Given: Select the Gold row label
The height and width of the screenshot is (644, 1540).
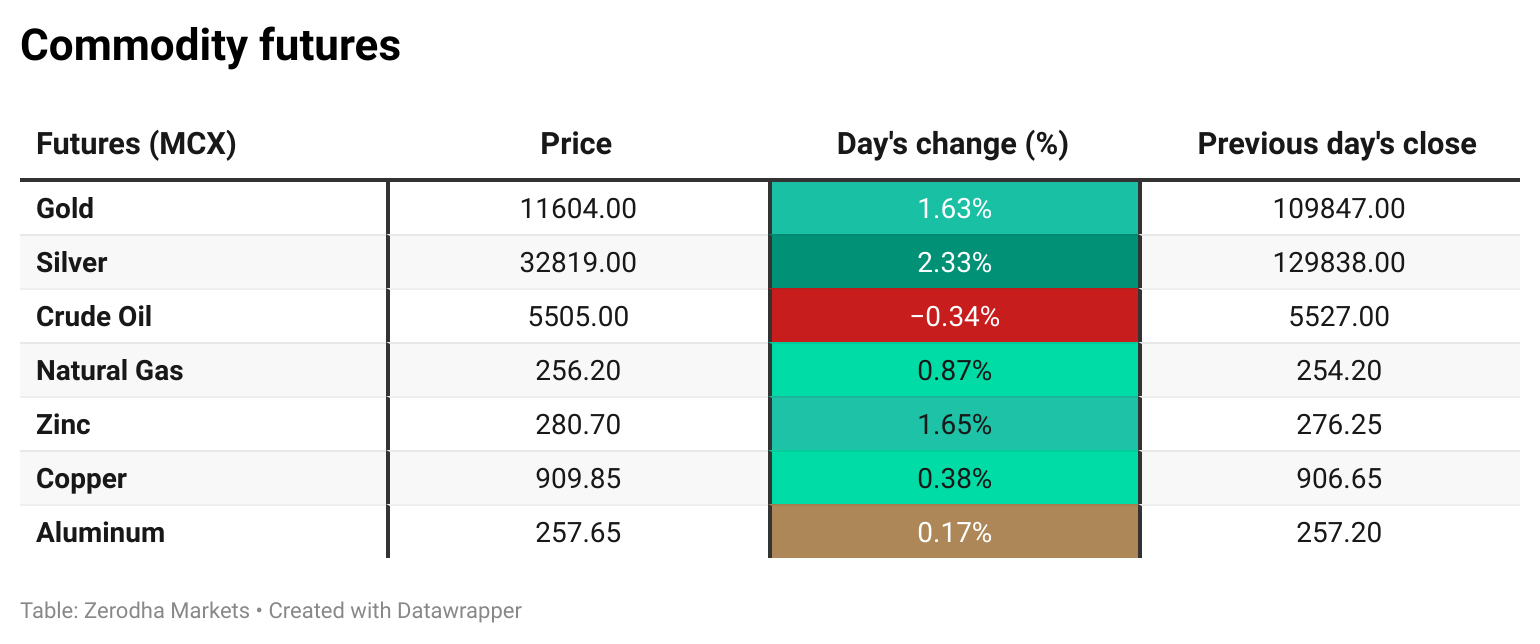Looking at the screenshot, I should 65,208.
